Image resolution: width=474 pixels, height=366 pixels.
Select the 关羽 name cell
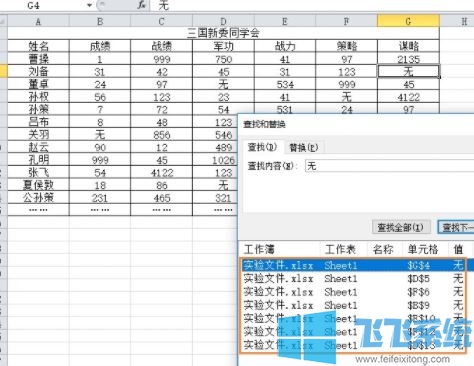pyautogui.click(x=38, y=135)
